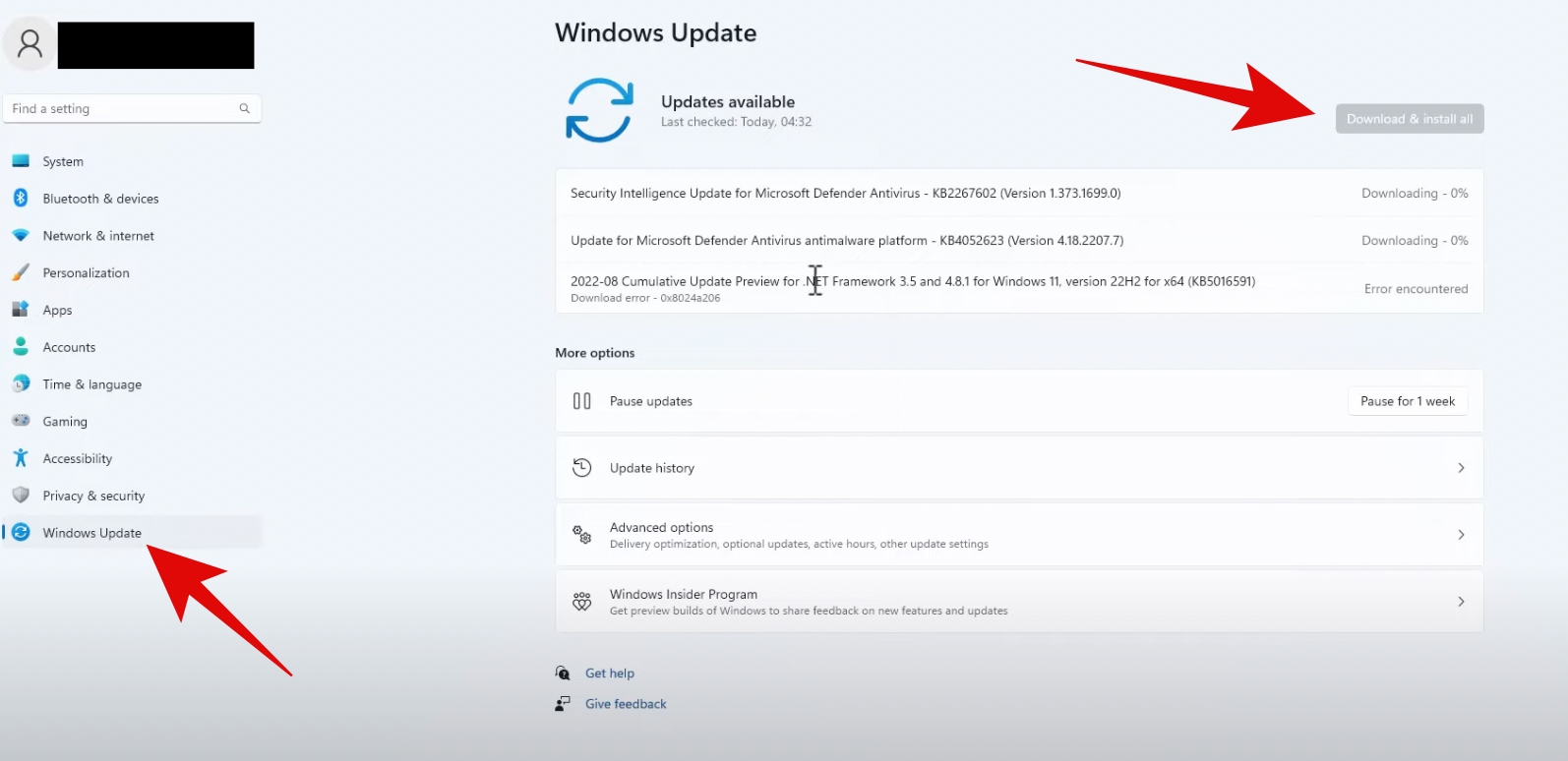
Task: Select the KB5016591 .NET Framework update
Action: 1019,288
